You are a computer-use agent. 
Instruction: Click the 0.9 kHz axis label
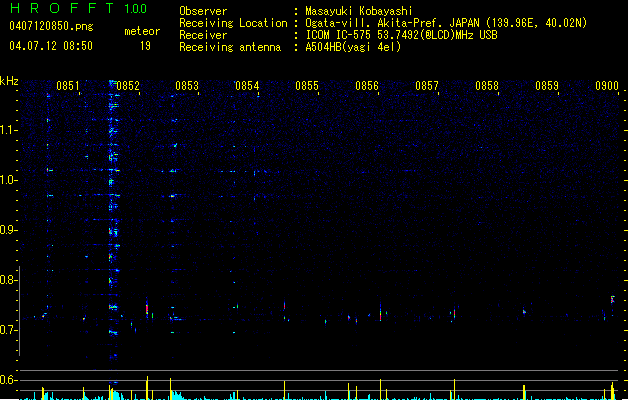click(x=9, y=230)
